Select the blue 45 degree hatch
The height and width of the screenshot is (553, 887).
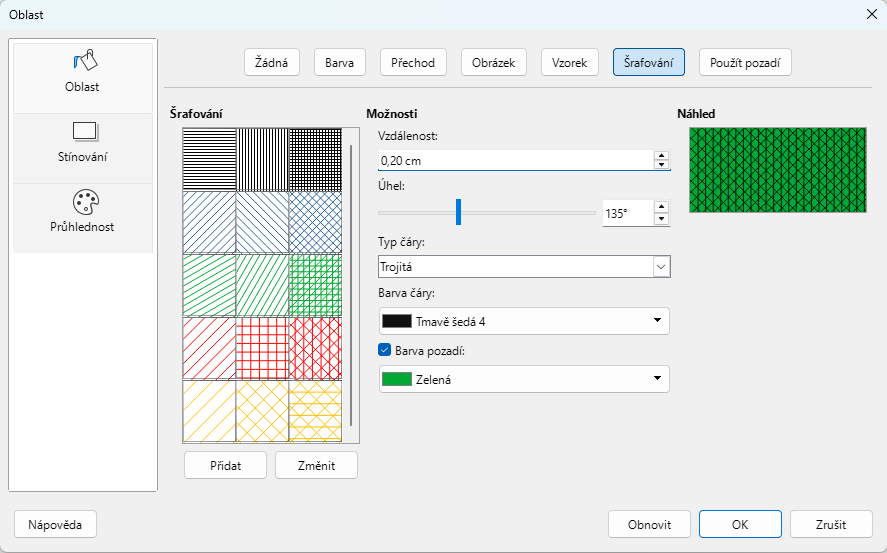click(209, 222)
